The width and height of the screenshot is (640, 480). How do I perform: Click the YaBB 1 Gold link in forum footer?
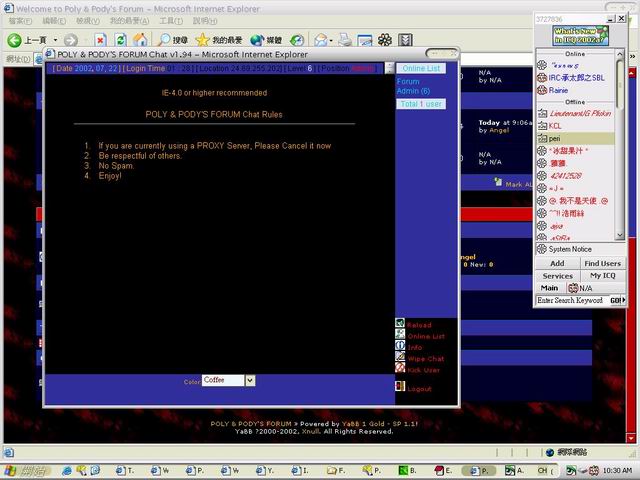pyautogui.click(x=363, y=424)
